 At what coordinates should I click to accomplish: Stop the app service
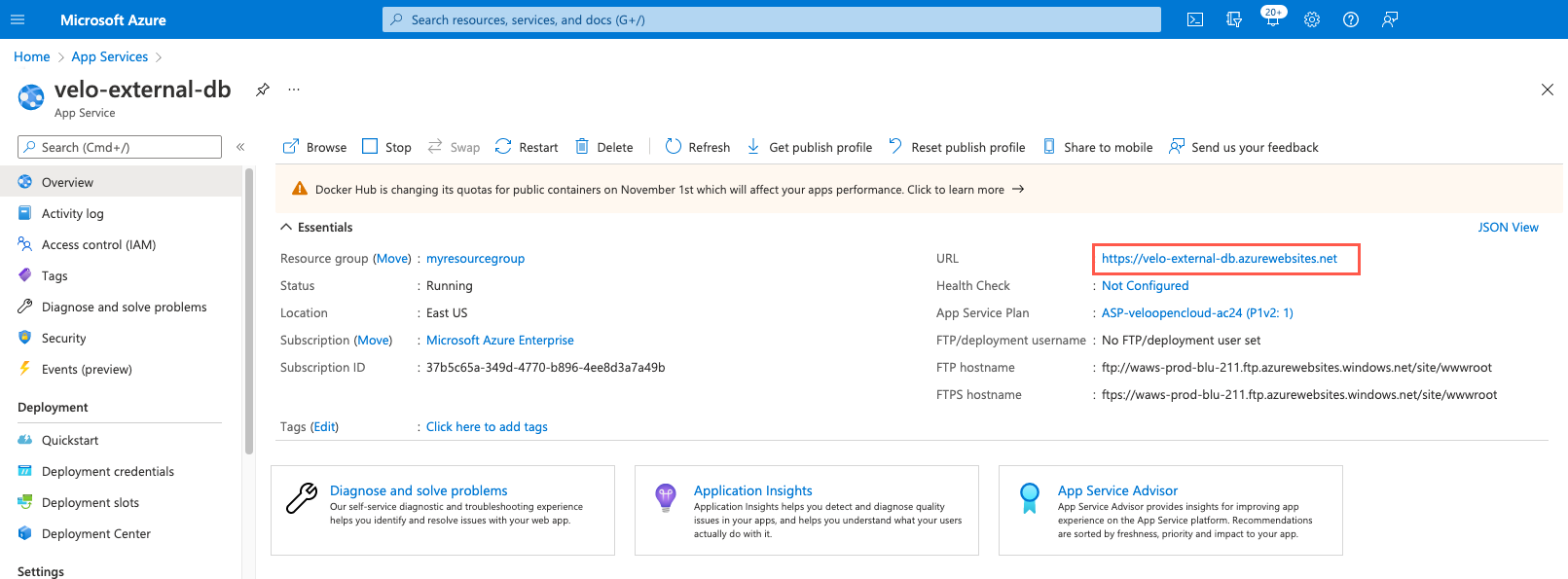[x=386, y=147]
